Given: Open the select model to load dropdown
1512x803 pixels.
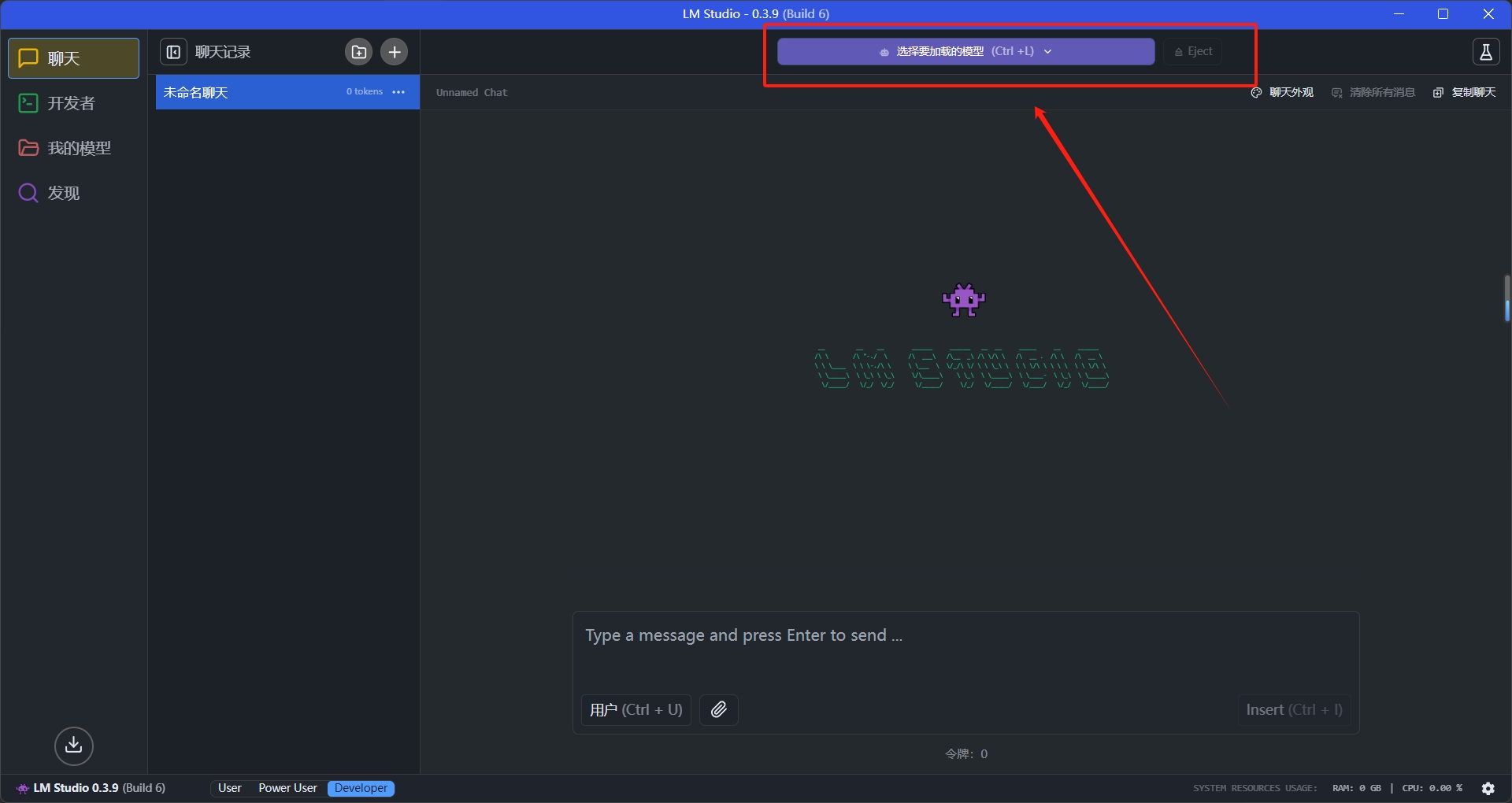Looking at the screenshot, I should (x=965, y=52).
